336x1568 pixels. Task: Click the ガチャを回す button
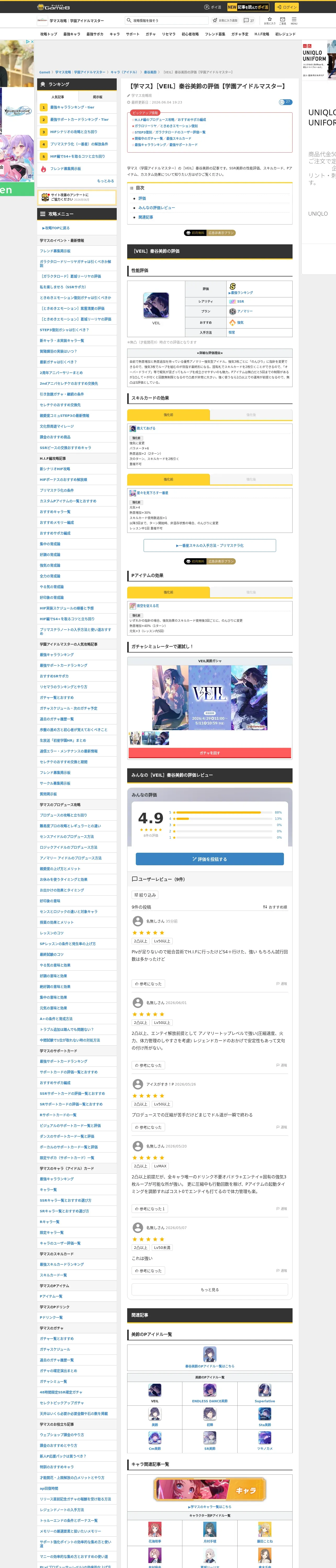coord(210,753)
